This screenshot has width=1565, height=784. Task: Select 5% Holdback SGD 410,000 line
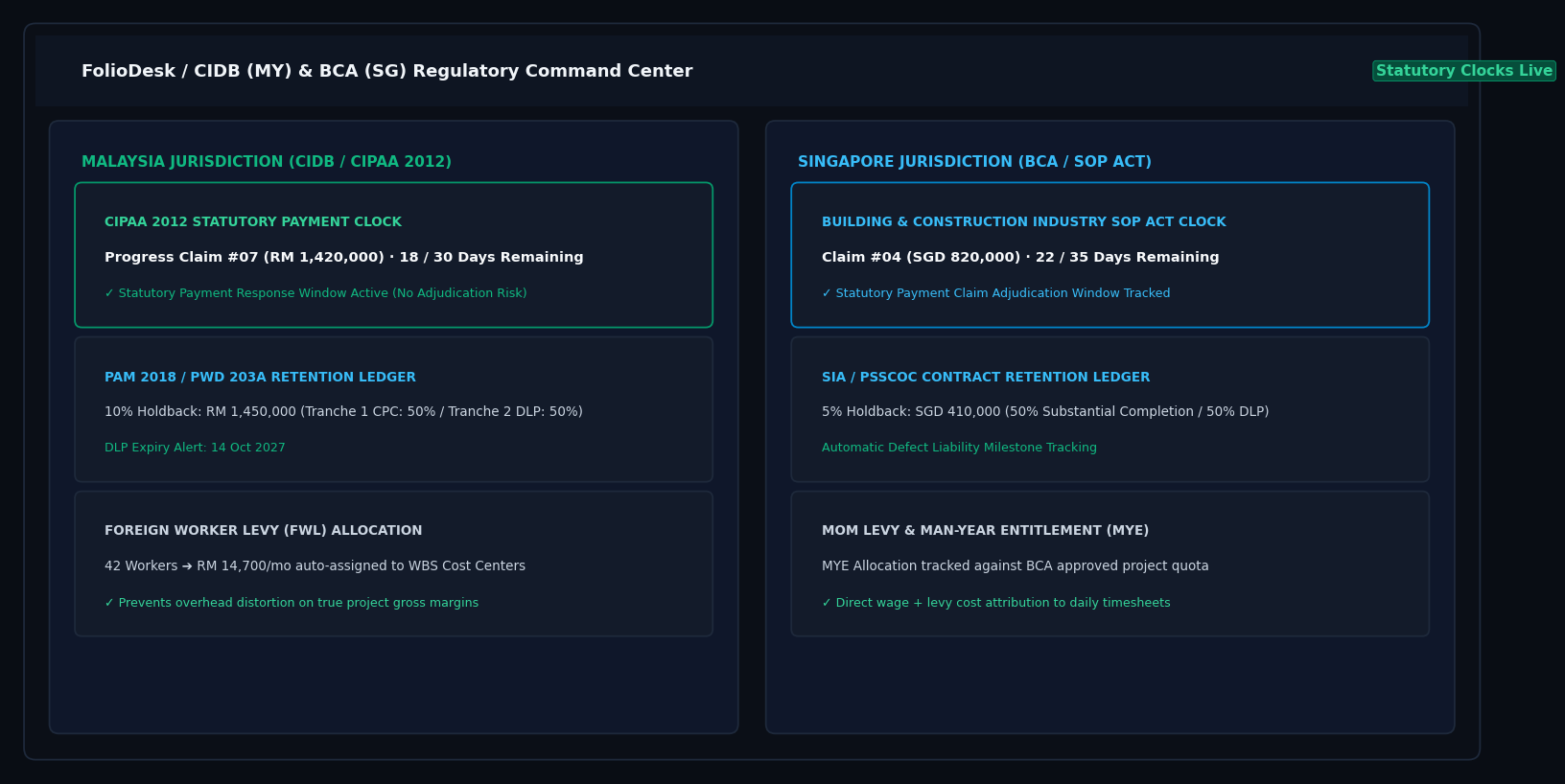pyautogui.click(x=1045, y=412)
